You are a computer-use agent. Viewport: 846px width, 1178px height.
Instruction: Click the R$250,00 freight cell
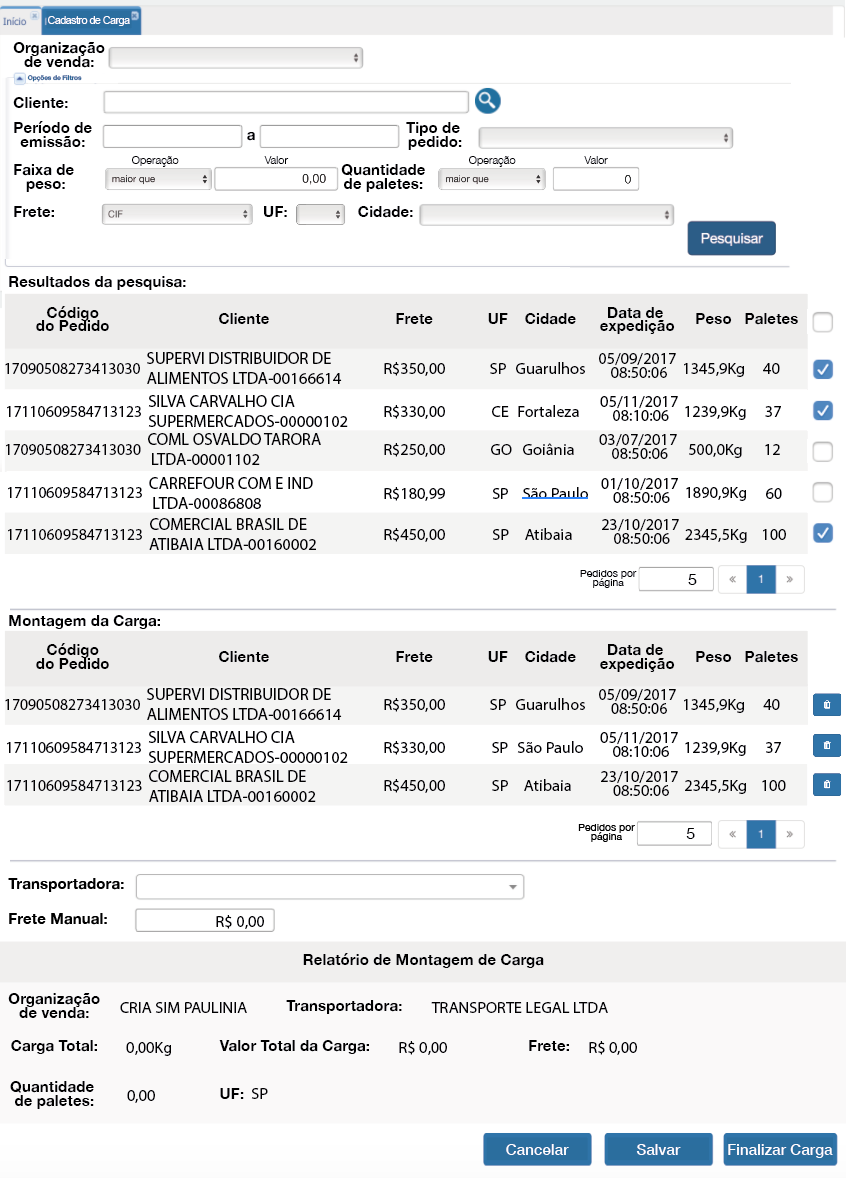tap(414, 450)
